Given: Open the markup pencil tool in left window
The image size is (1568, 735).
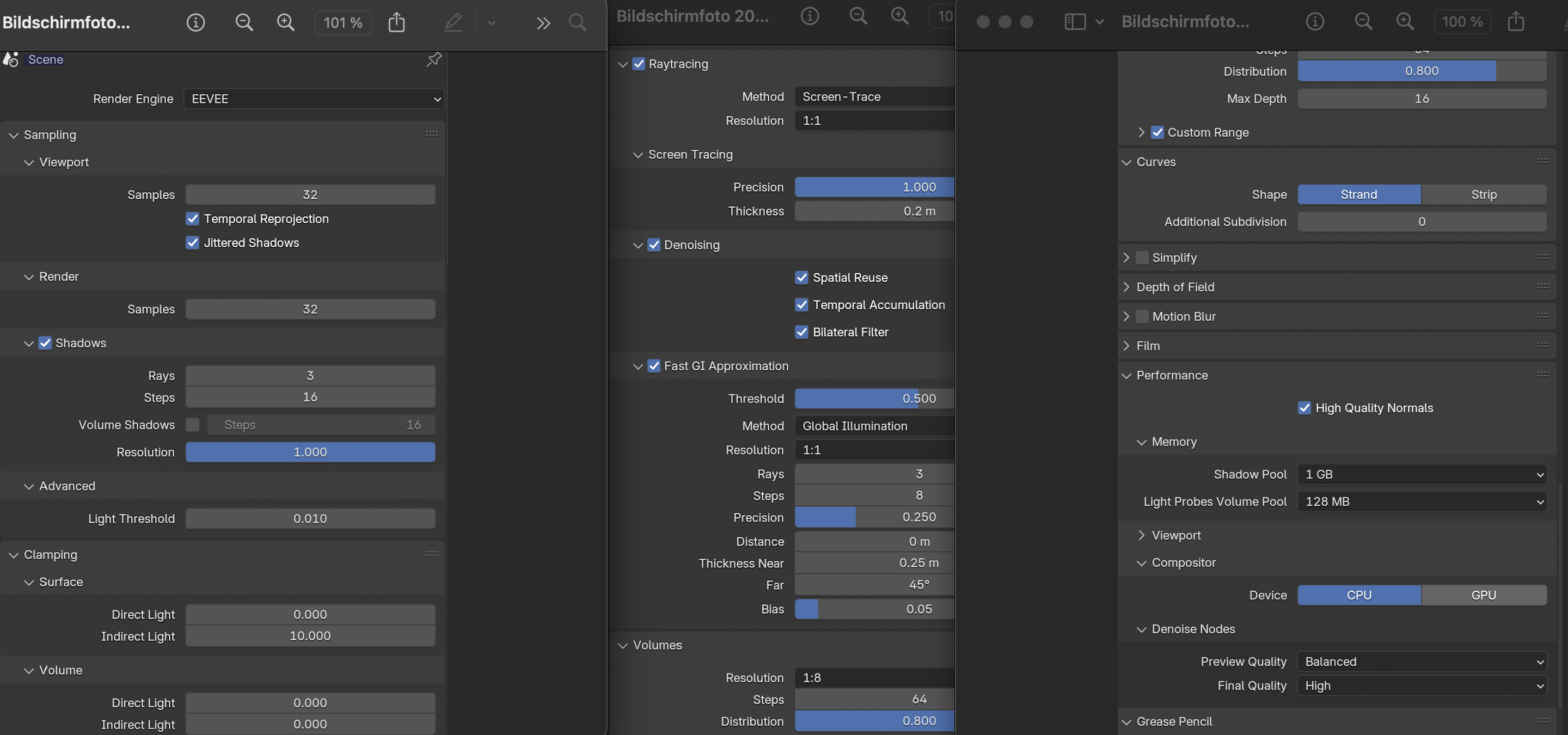Looking at the screenshot, I should coord(454,22).
